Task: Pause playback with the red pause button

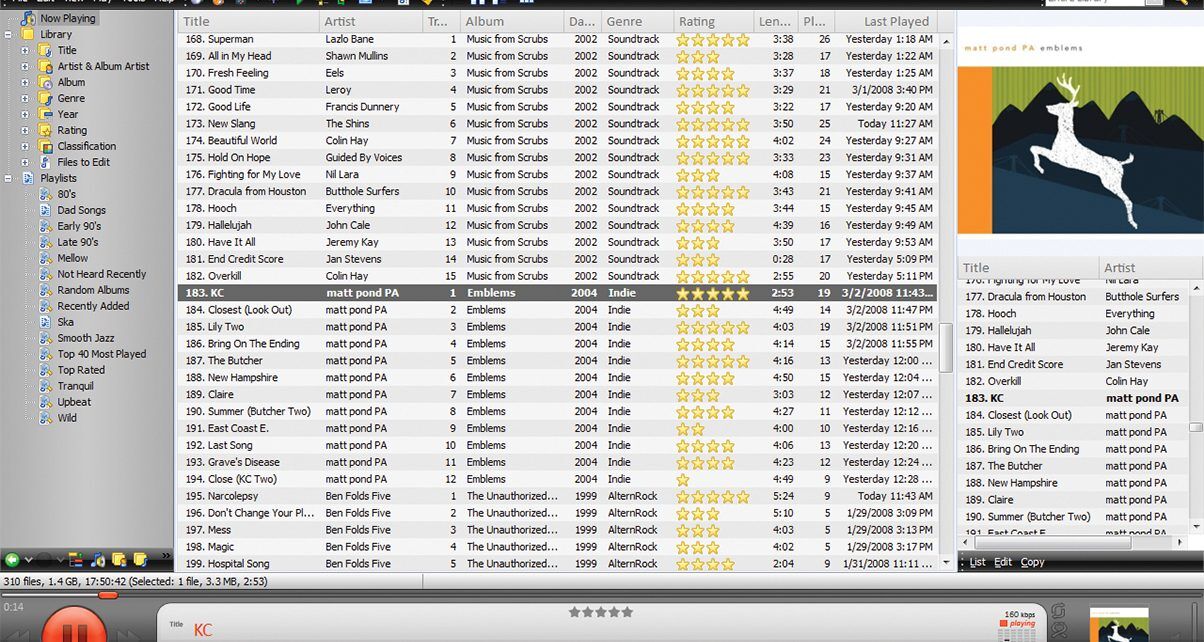Action: [74, 625]
